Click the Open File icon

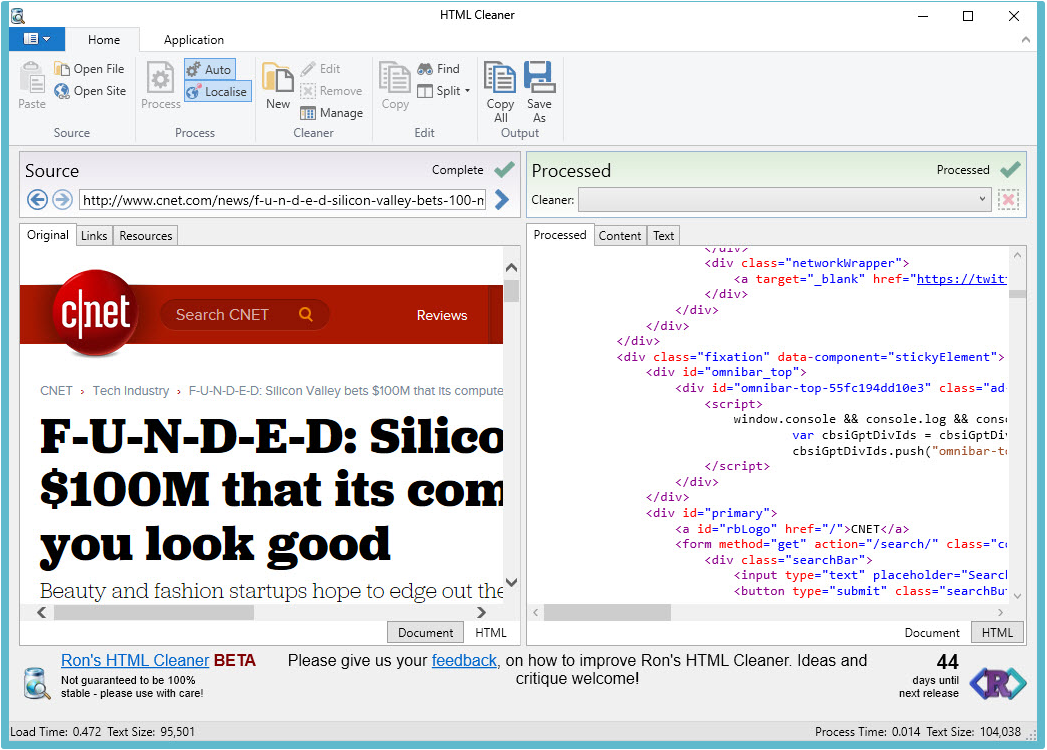click(62, 69)
